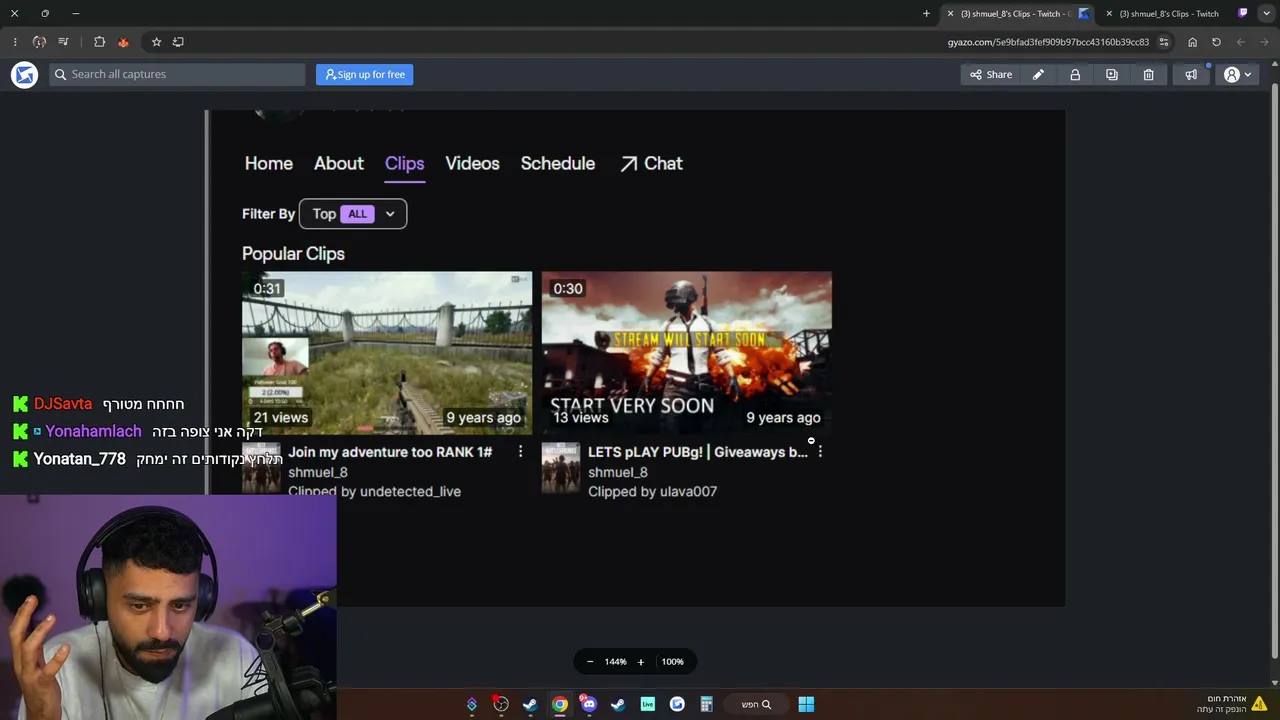Open the media playlist control icon
1280x720 pixels.
63,42
